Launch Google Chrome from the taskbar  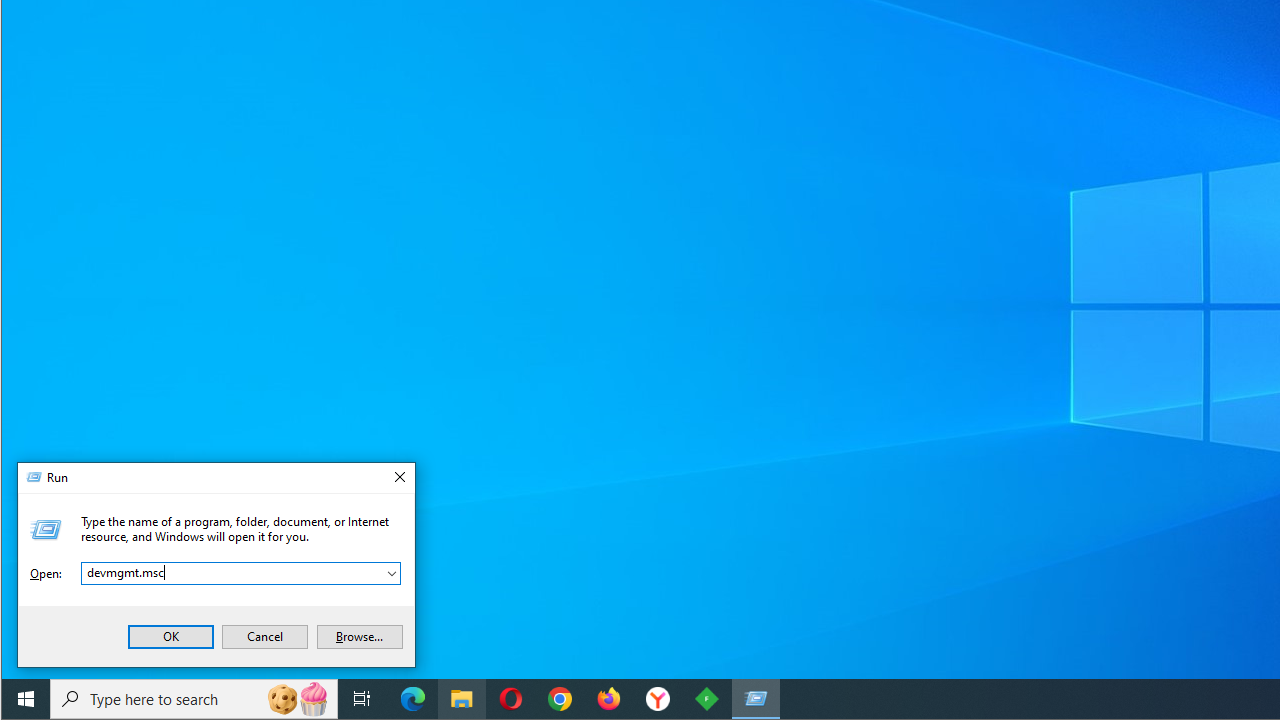coord(559,698)
